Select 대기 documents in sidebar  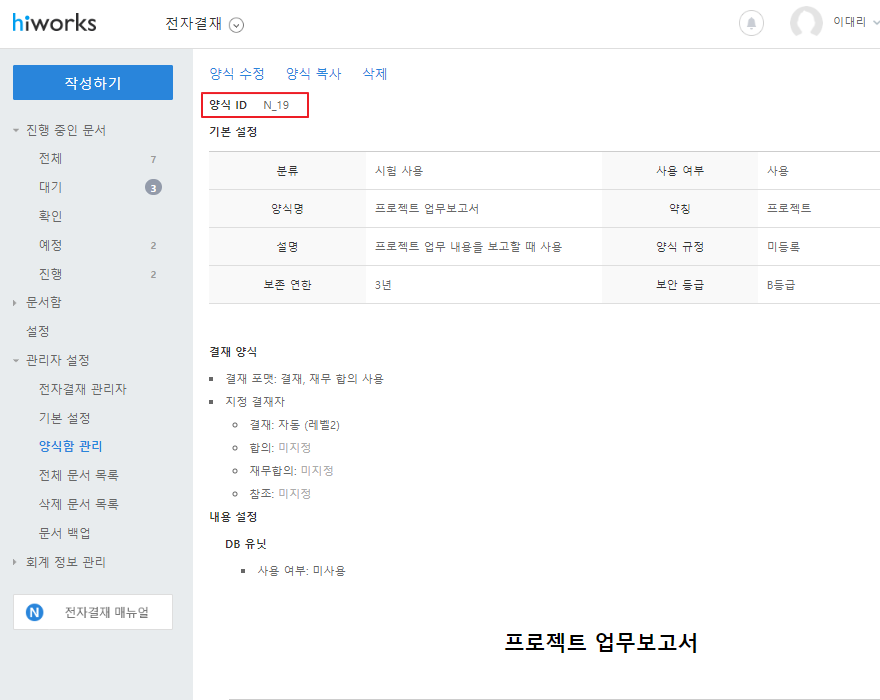point(50,187)
